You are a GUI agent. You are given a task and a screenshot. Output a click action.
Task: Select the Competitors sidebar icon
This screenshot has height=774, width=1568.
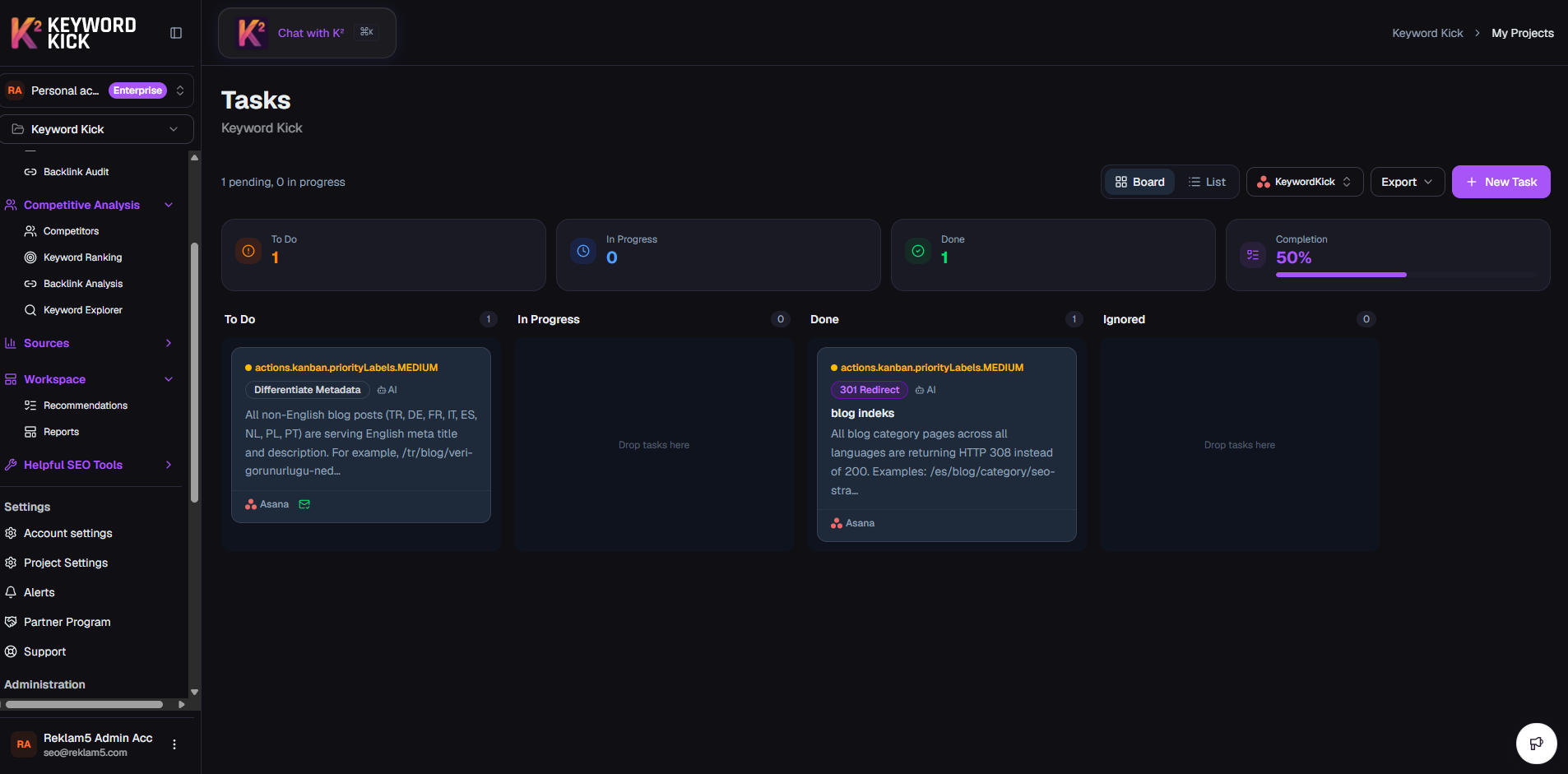coord(30,231)
